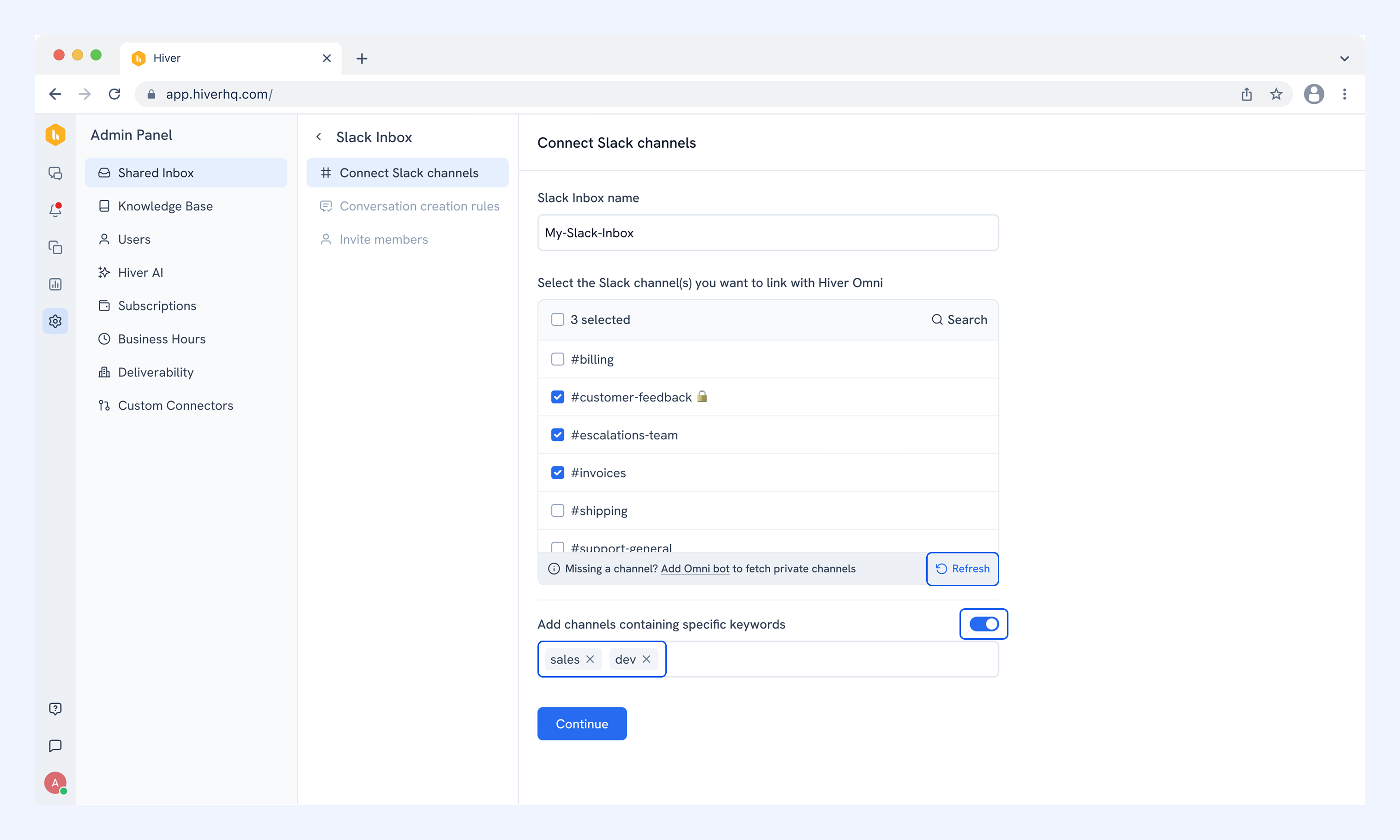1400x840 pixels.
Task: Uncheck the #invoices channel
Action: [558, 473]
